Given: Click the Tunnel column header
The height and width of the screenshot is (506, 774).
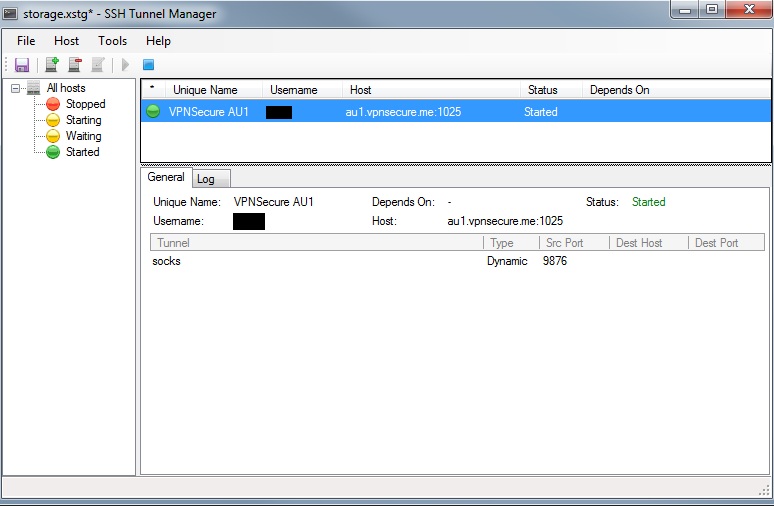Looking at the screenshot, I should pyautogui.click(x=317, y=243).
